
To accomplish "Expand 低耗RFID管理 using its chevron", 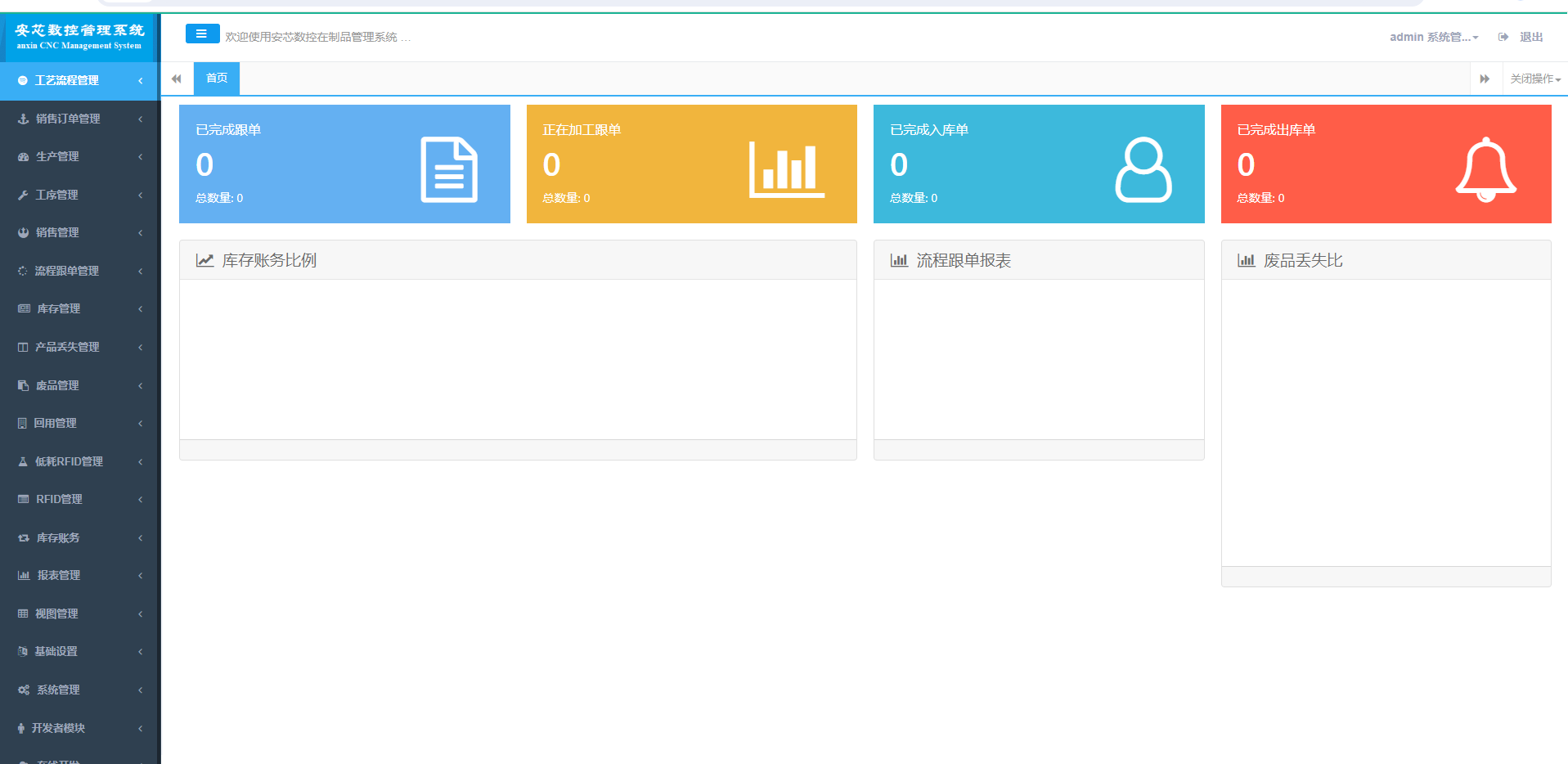I will (141, 461).
